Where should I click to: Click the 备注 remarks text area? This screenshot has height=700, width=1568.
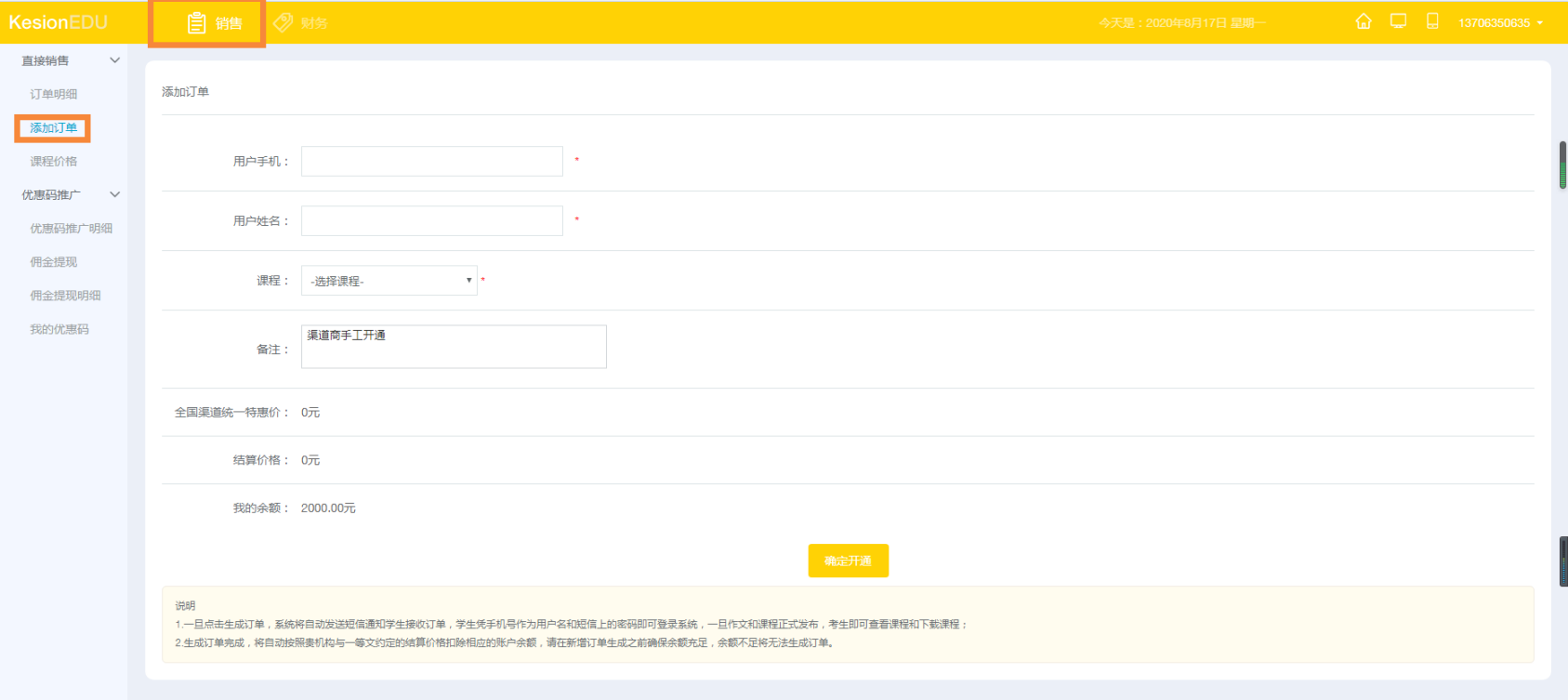pyautogui.click(x=454, y=347)
